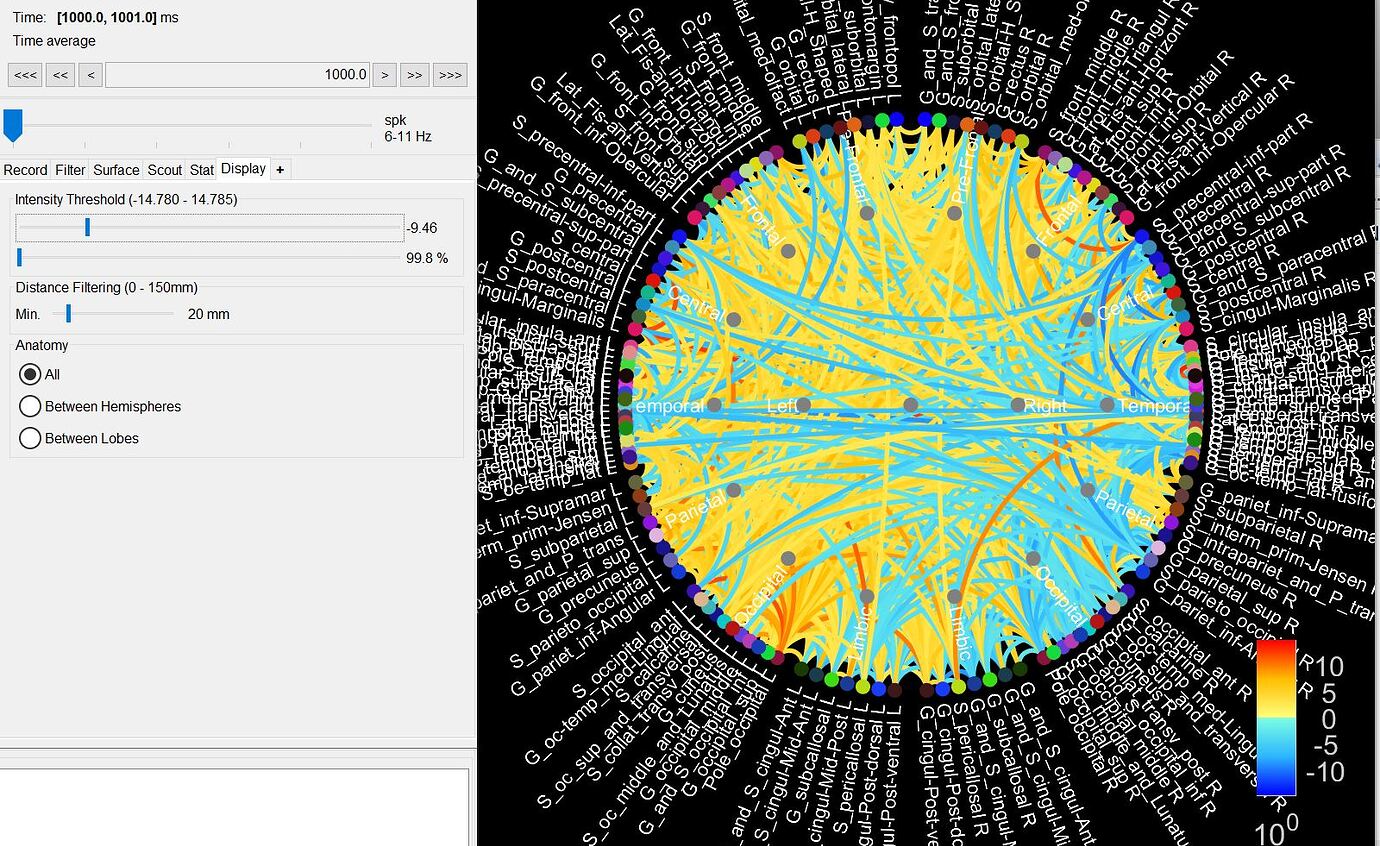The image size is (1380, 846).
Task: Click the Distance Filtering Min slider handle
Action: coord(68,314)
